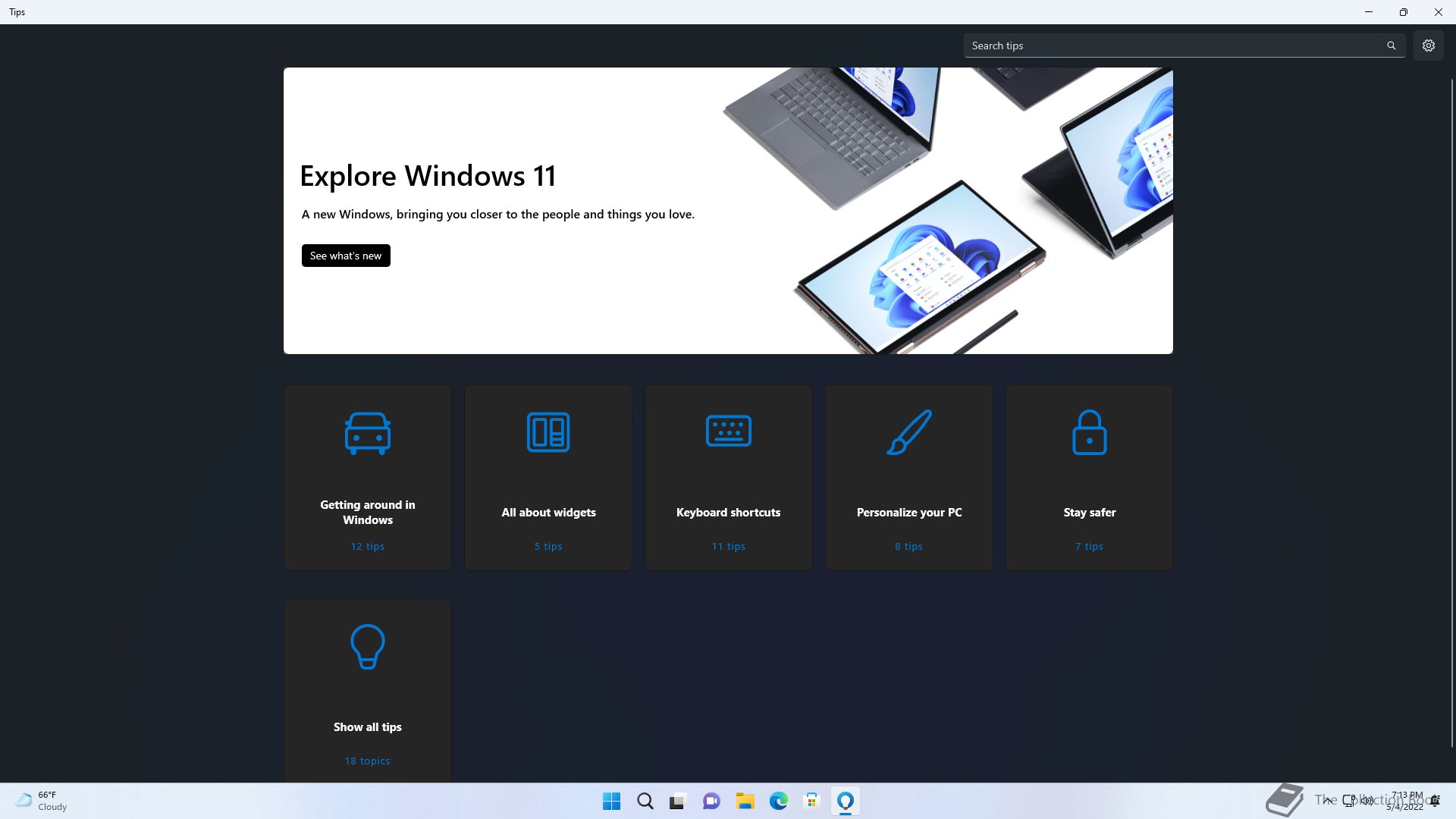Image resolution: width=1456 pixels, height=819 pixels.
Task: Open Microsoft Store from the taskbar
Action: click(x=811, y=802)
